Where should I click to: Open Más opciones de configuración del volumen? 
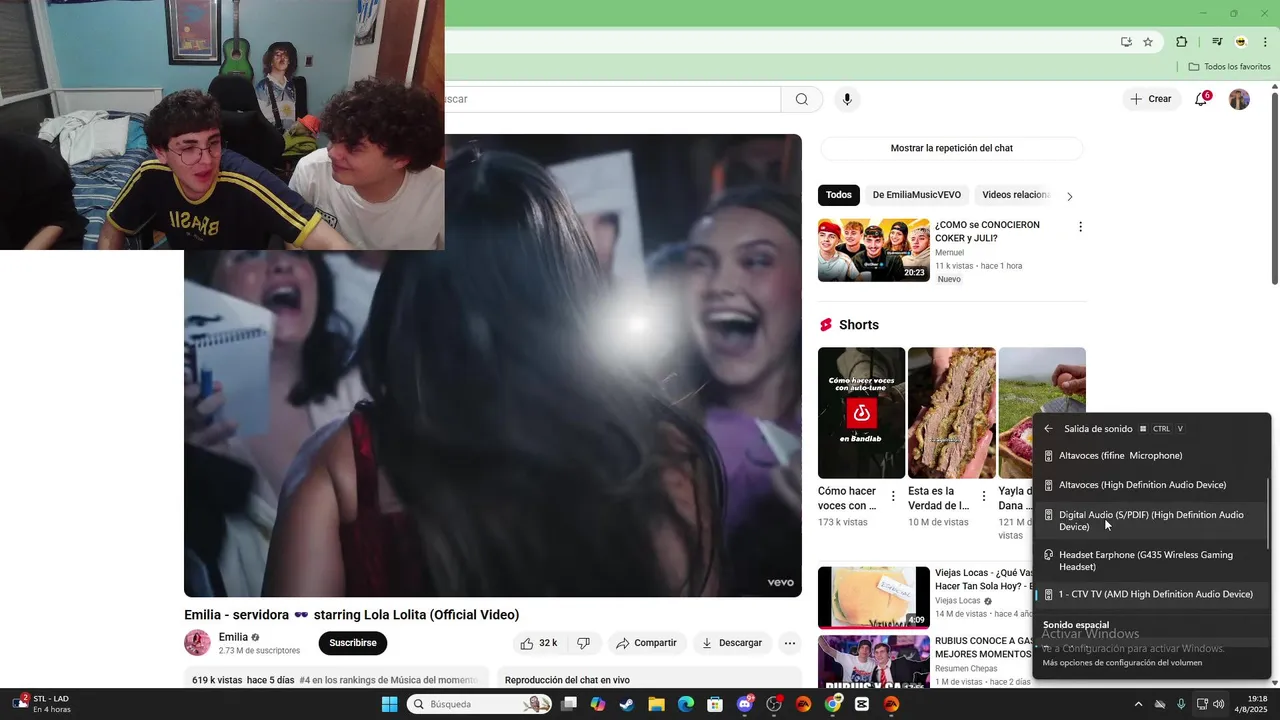point(1122,662)
